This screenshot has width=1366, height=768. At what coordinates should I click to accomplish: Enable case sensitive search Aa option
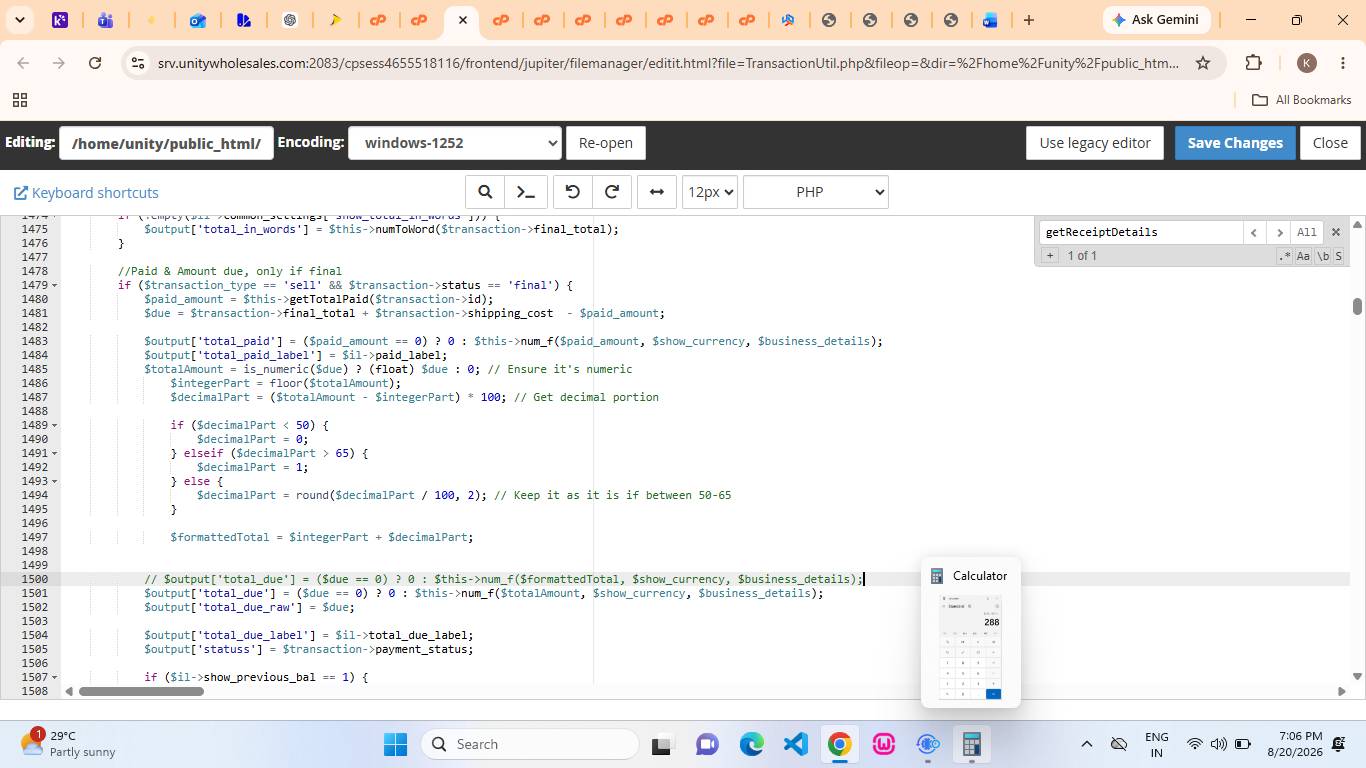[1303, 256]
